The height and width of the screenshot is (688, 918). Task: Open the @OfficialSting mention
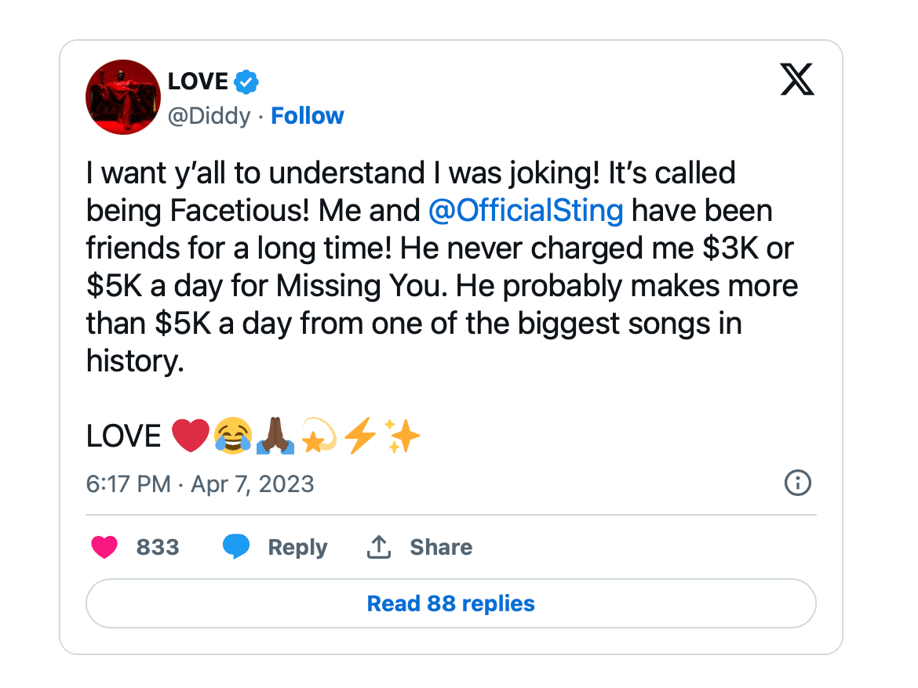pyautogui.click(x=525, y=211)
